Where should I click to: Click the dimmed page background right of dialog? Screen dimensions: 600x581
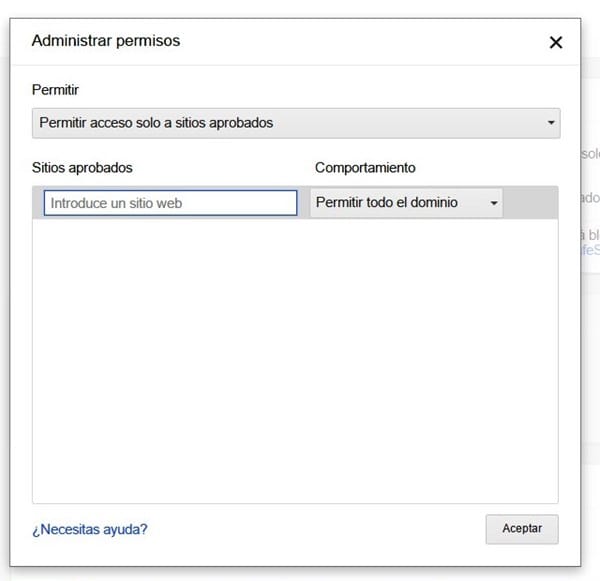590,400
